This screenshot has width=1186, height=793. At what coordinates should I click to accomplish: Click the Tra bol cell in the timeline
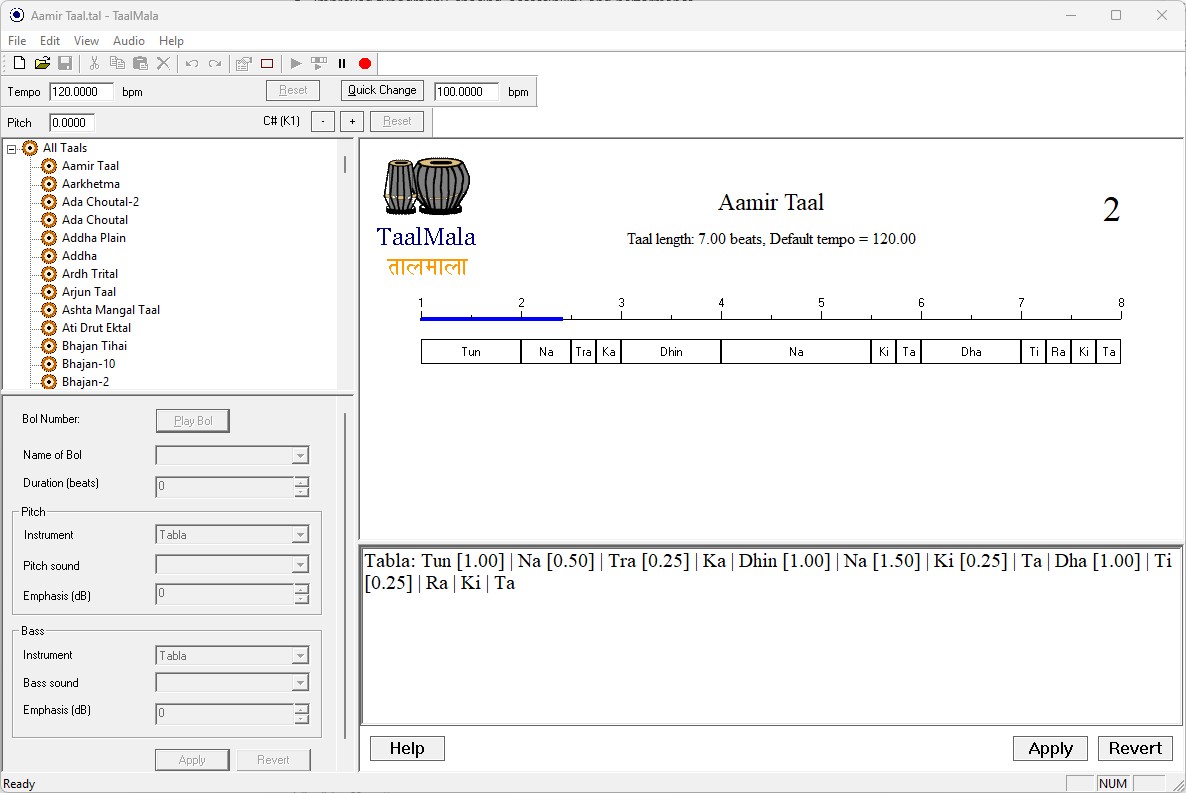pyautogui.click(x=583, y=352)
